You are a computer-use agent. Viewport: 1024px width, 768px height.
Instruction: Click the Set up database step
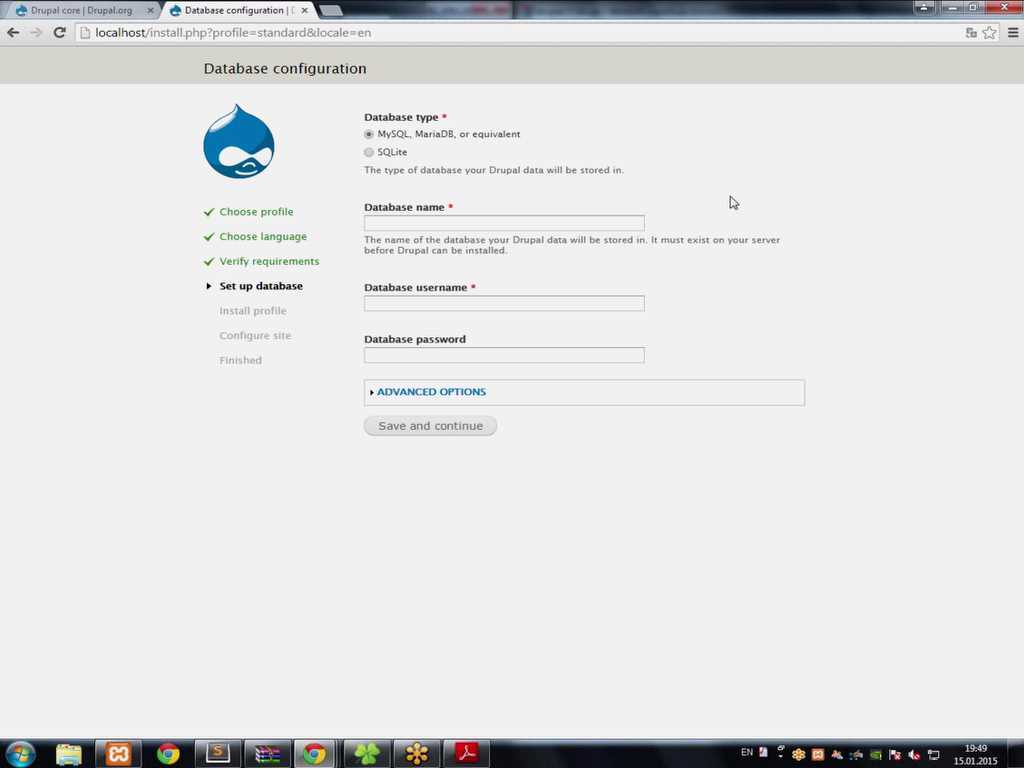[261, 286]
